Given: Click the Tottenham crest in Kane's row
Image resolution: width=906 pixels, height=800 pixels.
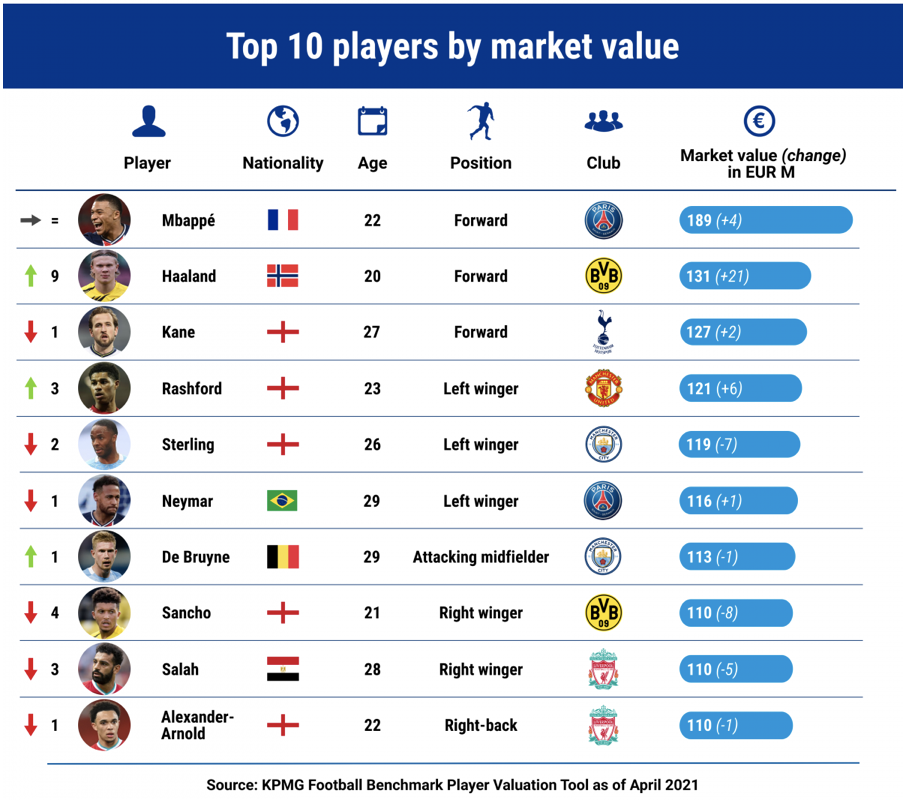Looking at the screenshot, I should [603, 332].
